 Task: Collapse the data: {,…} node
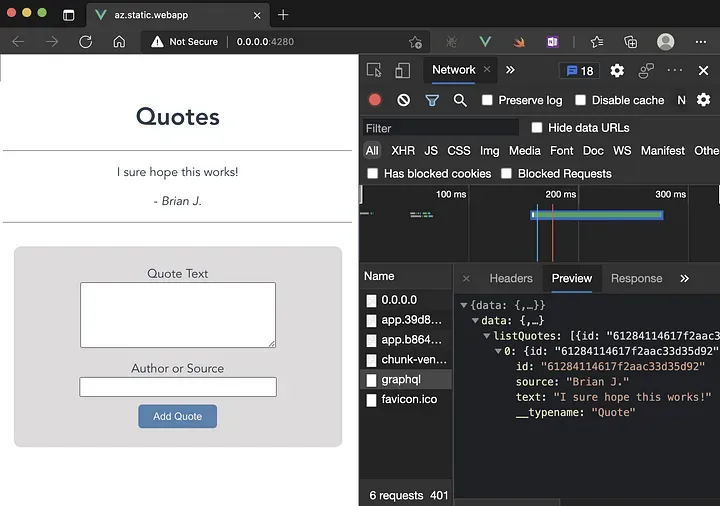click(475, 320)
